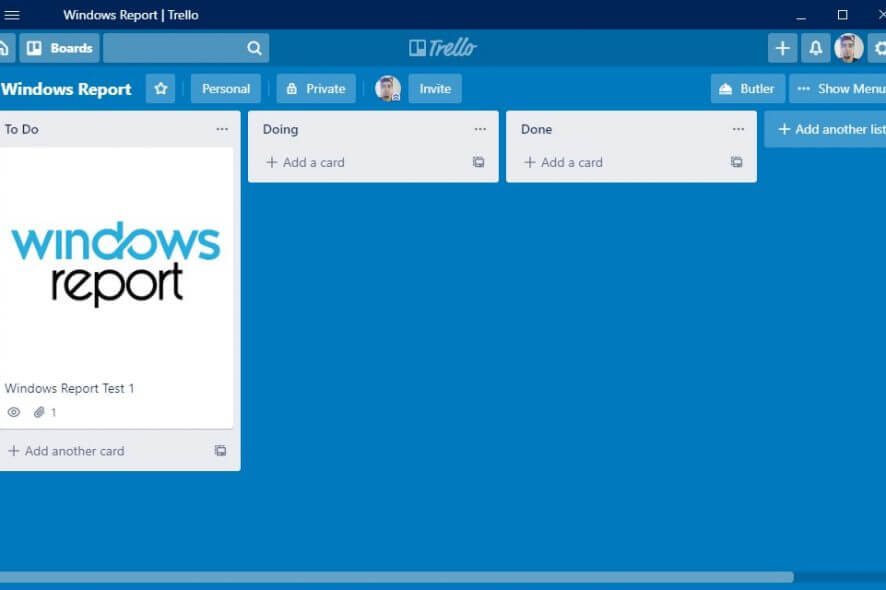Click Show Menu
The width and height of the screenshot is (886, 590).
click(838, 89)
